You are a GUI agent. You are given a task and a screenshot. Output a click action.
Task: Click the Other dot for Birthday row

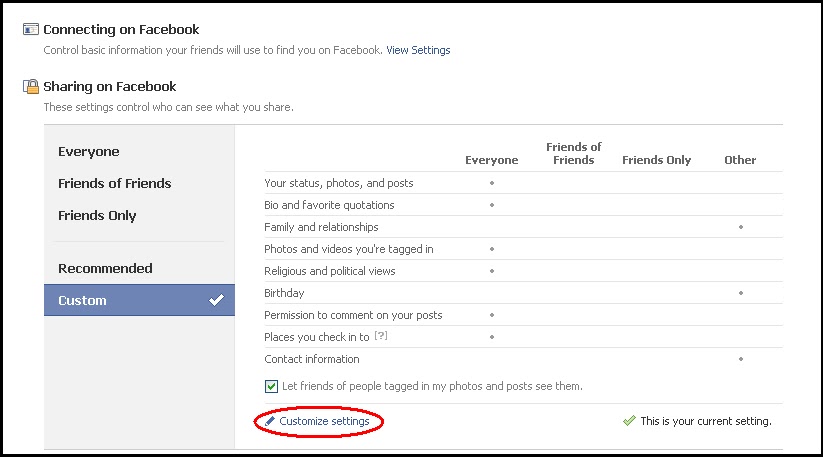point(740,293)
